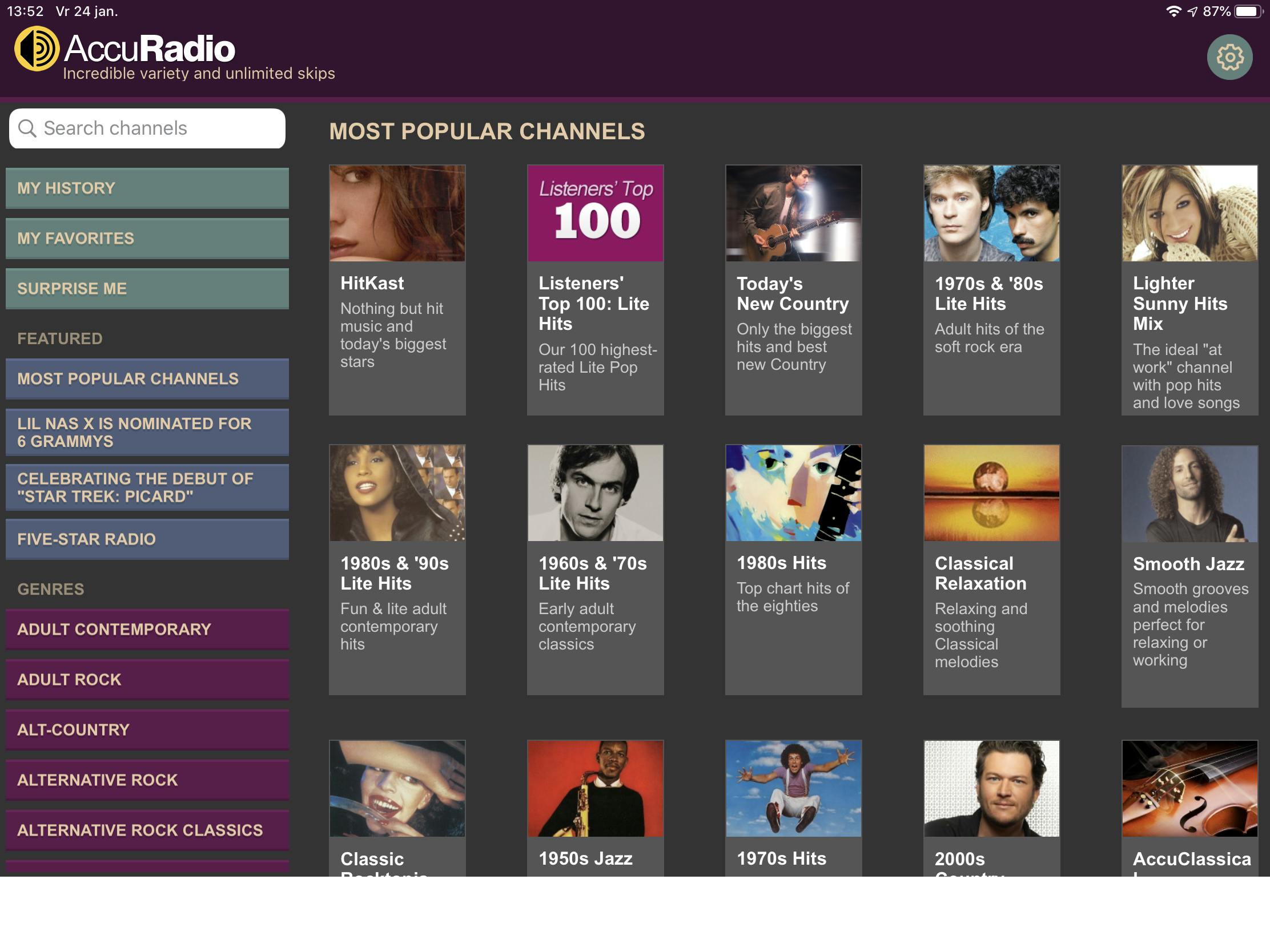The height and width of the screenshot is (952, 1270).
Task: Open My History
Action: click(147, 188)
